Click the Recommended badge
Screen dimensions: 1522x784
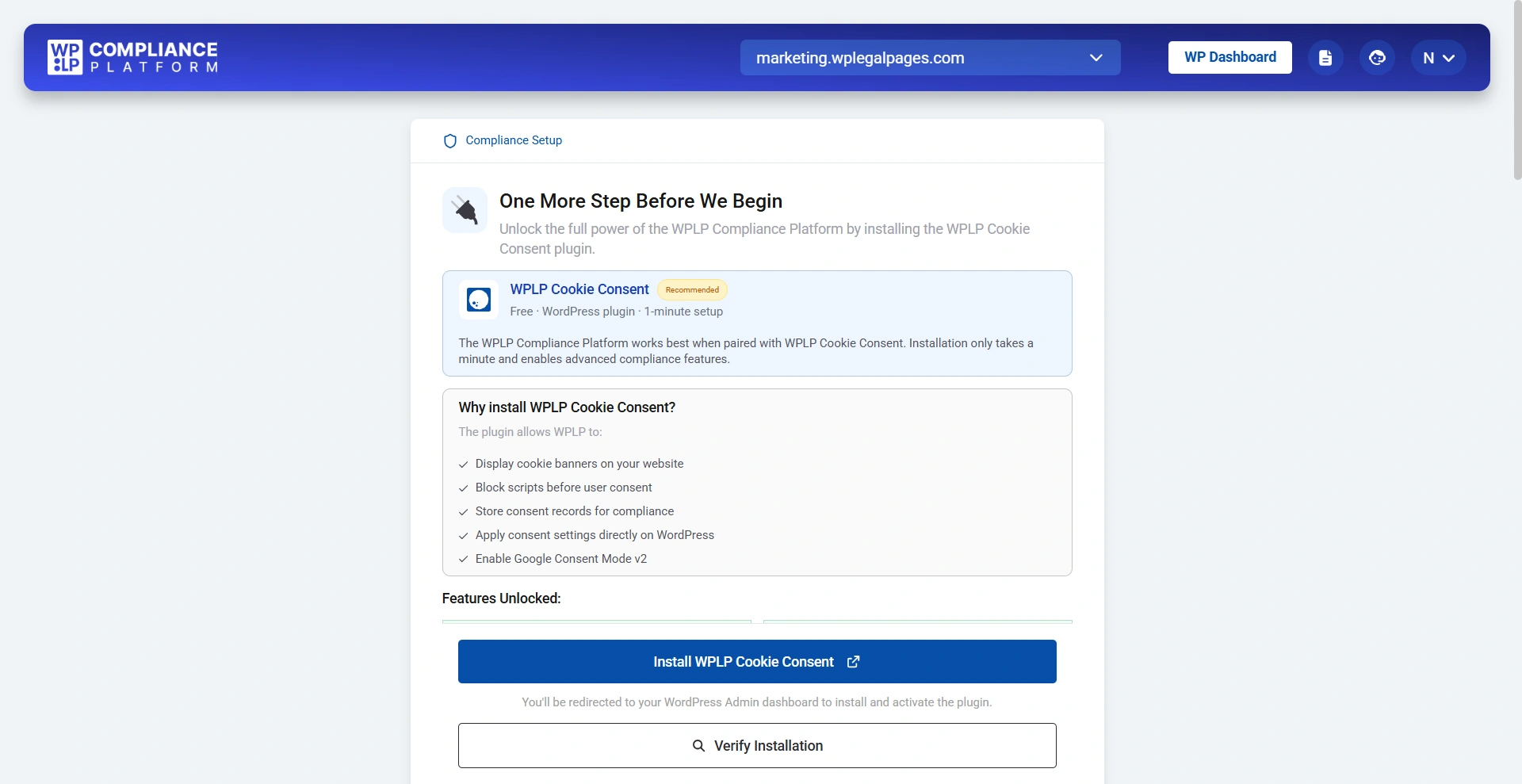coord(692,290)
